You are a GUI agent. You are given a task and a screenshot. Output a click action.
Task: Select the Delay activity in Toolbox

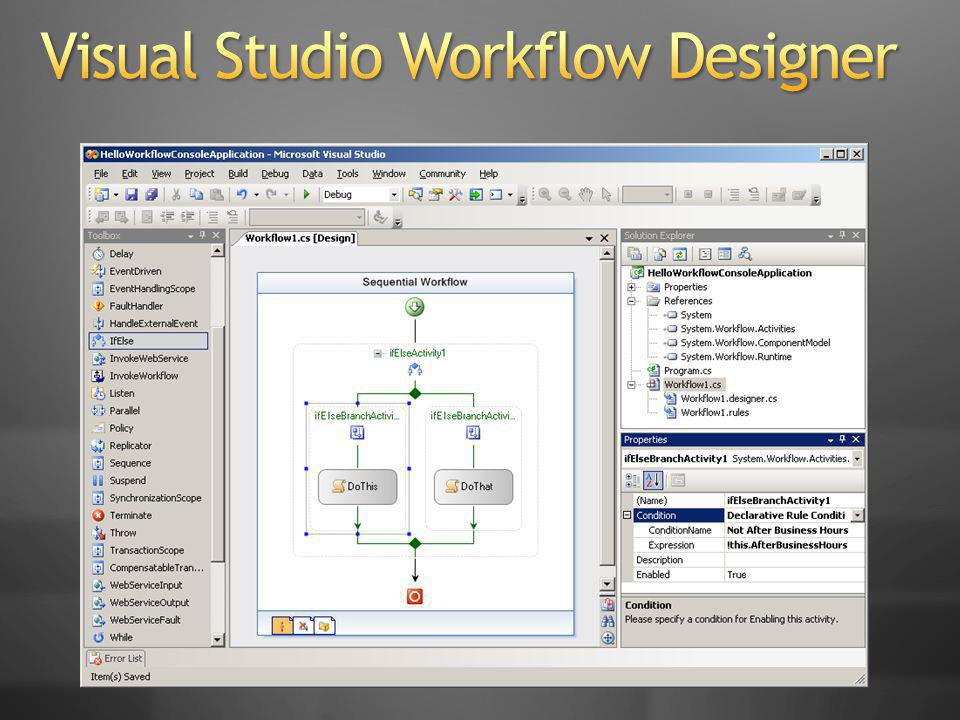pyautogui.click(x=149, y=253)
